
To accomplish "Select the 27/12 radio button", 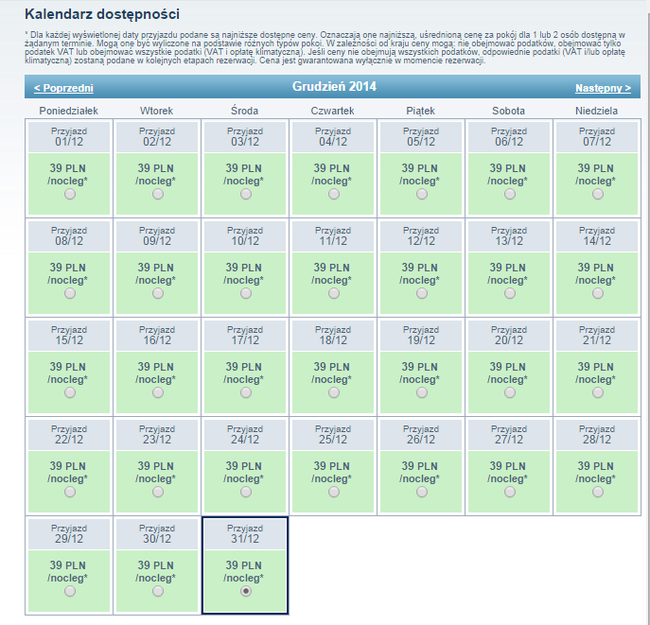I will (x=509, y=492).
